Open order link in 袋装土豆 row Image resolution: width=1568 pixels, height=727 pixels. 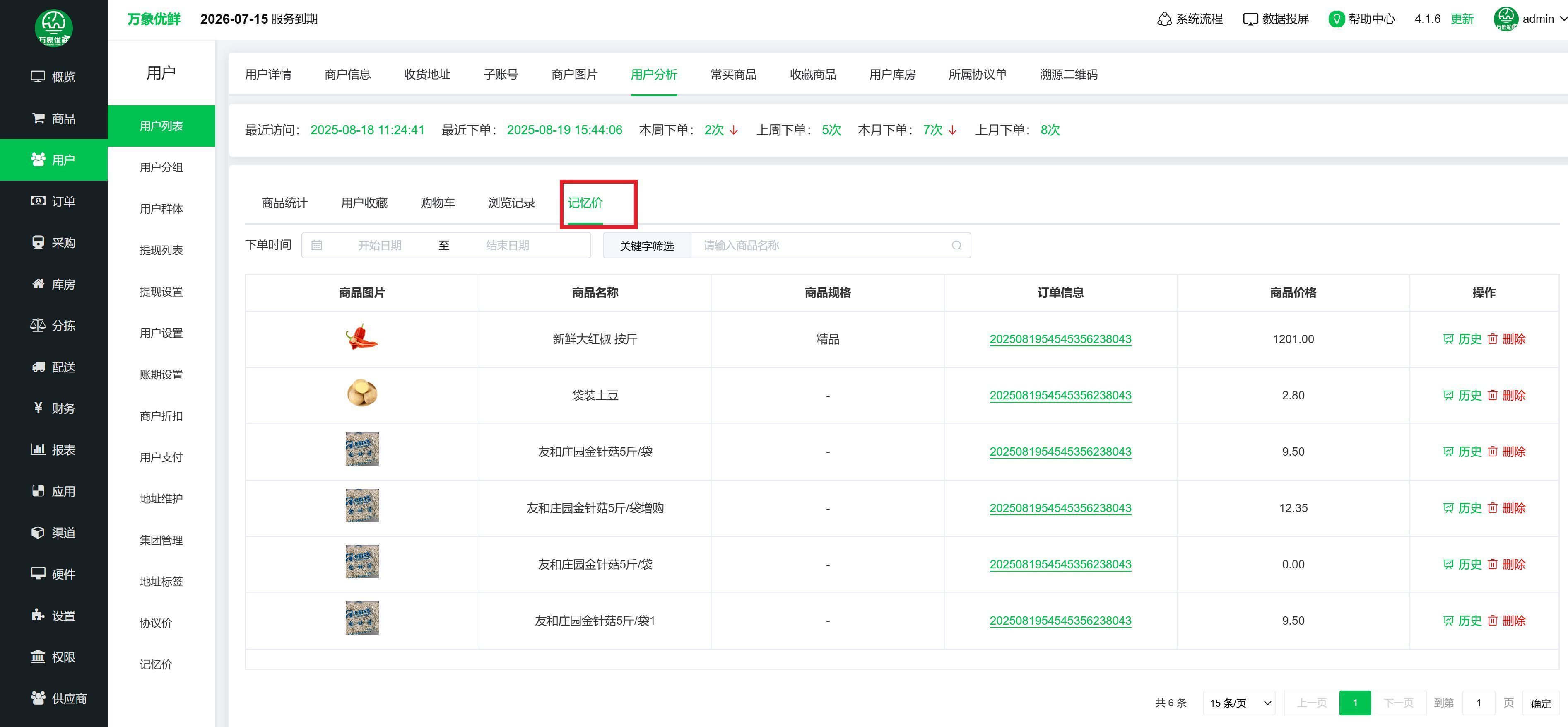coord(1060,395)
